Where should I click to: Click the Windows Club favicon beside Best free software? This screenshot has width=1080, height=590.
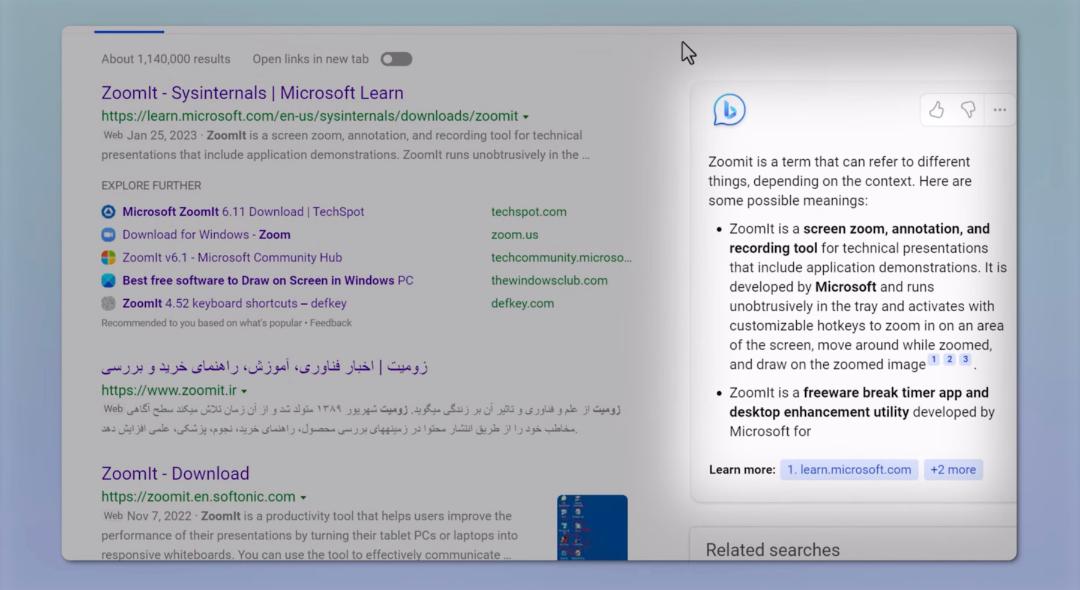tap(108, 280)
